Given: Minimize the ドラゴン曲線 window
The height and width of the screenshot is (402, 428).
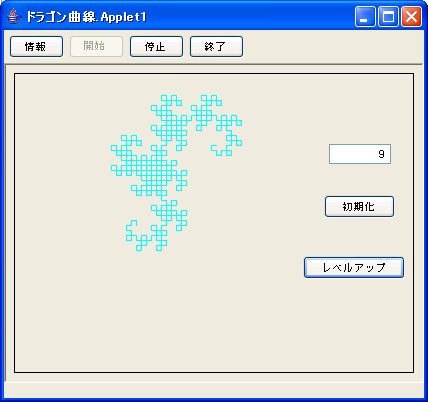Looking at the screenshot, I should click(x=365, y=17).
